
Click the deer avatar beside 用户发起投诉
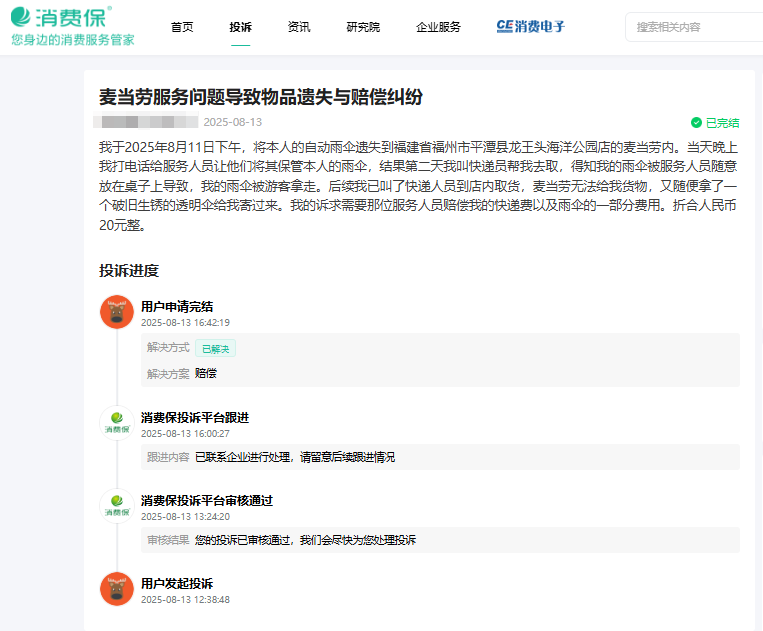117,589
